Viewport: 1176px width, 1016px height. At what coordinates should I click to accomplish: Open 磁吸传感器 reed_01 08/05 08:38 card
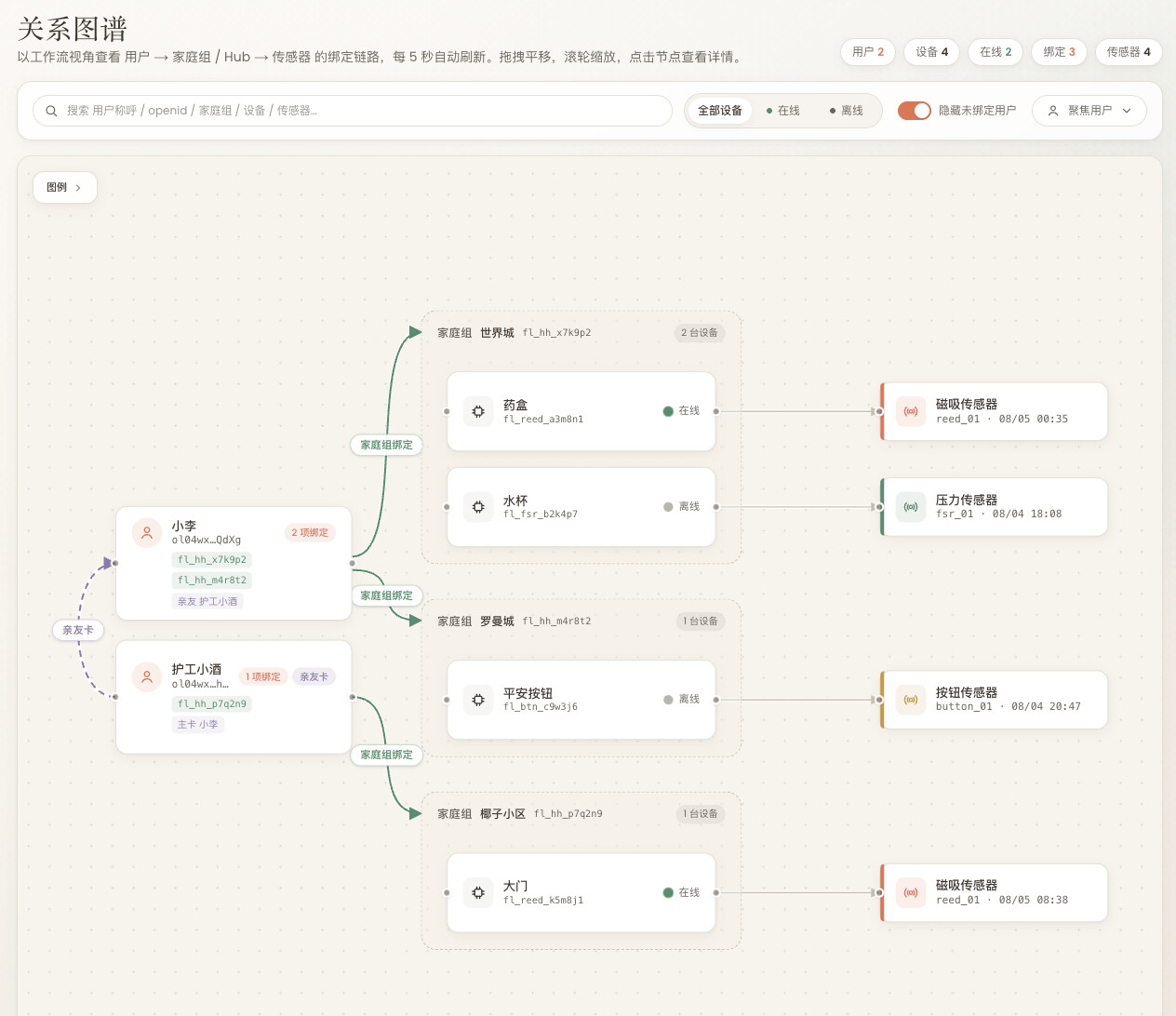point(994,892)
